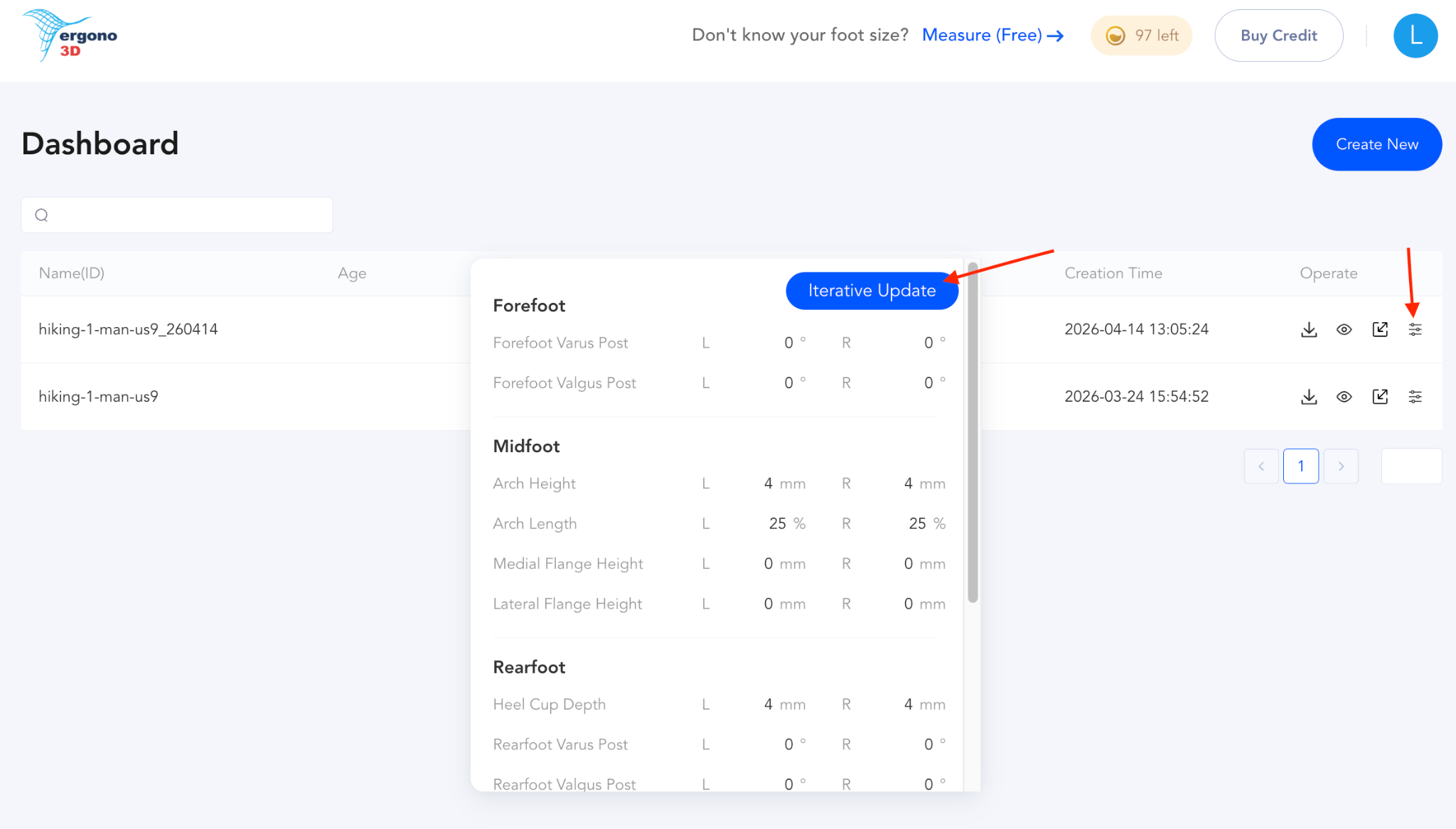Open parameter settings for hiking-1-man-us9_260414
This screenshot has height=829, width=1456.
[x=1415, y=329]
